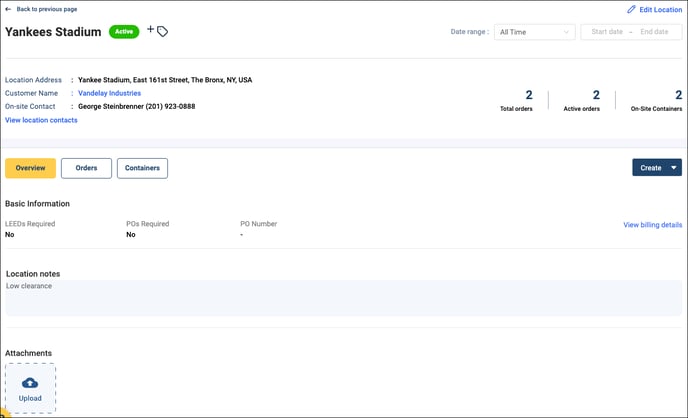688x418 pixels.
Task: Click the POs Required value No
Action: click(131, 235)
